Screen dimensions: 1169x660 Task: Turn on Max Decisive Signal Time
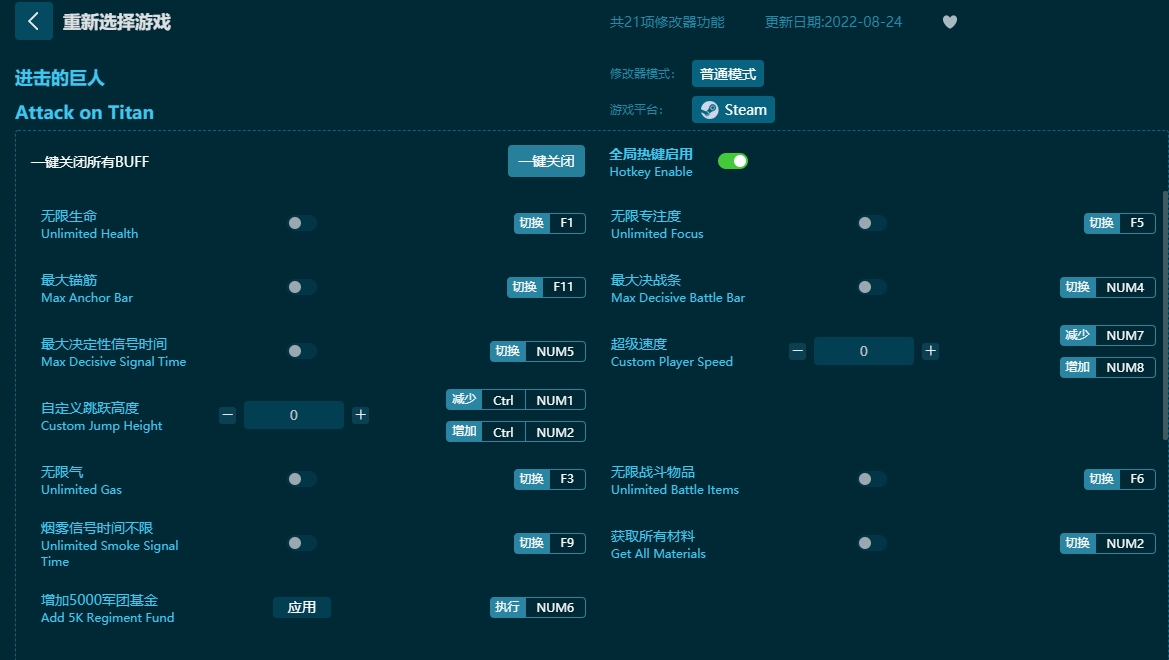point(302,351)
